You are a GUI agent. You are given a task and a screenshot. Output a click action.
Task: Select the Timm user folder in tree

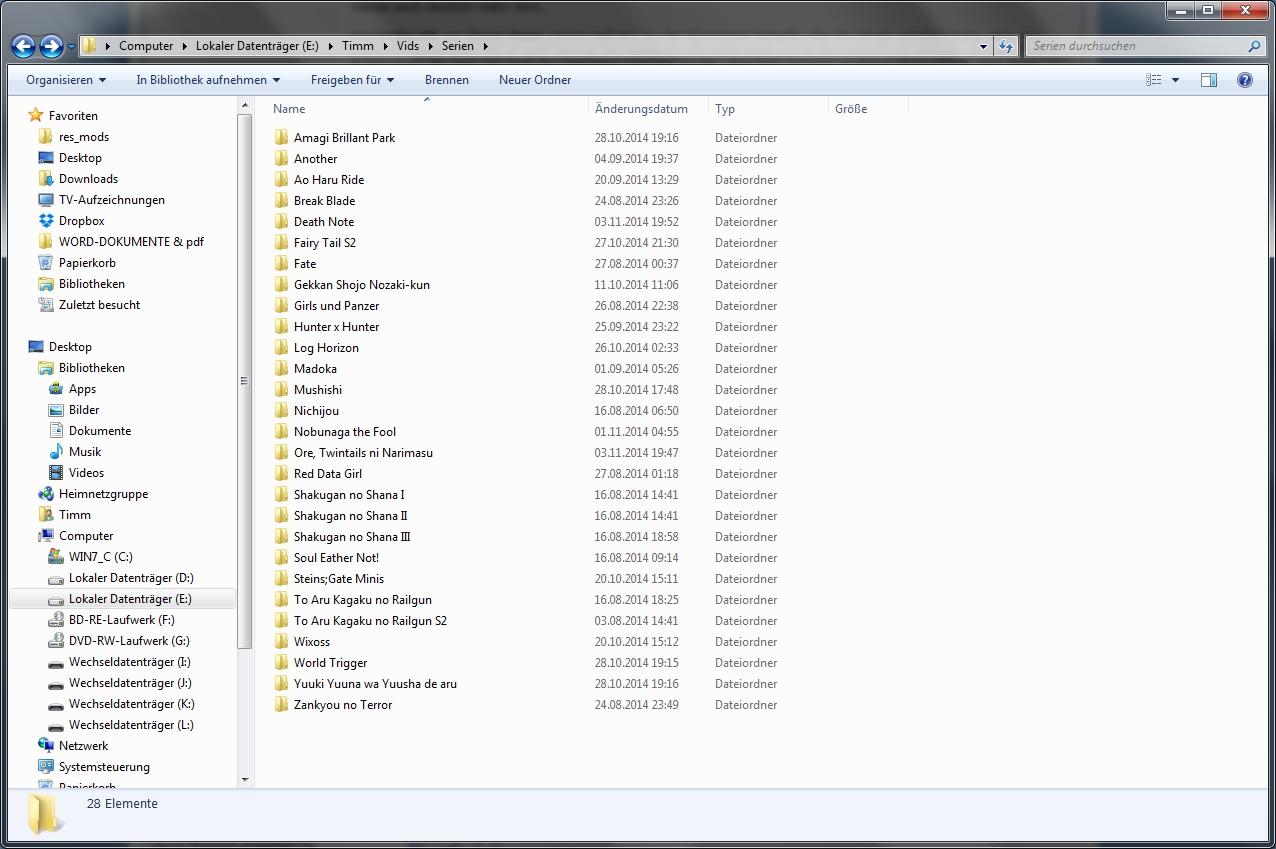pos(74,515)
